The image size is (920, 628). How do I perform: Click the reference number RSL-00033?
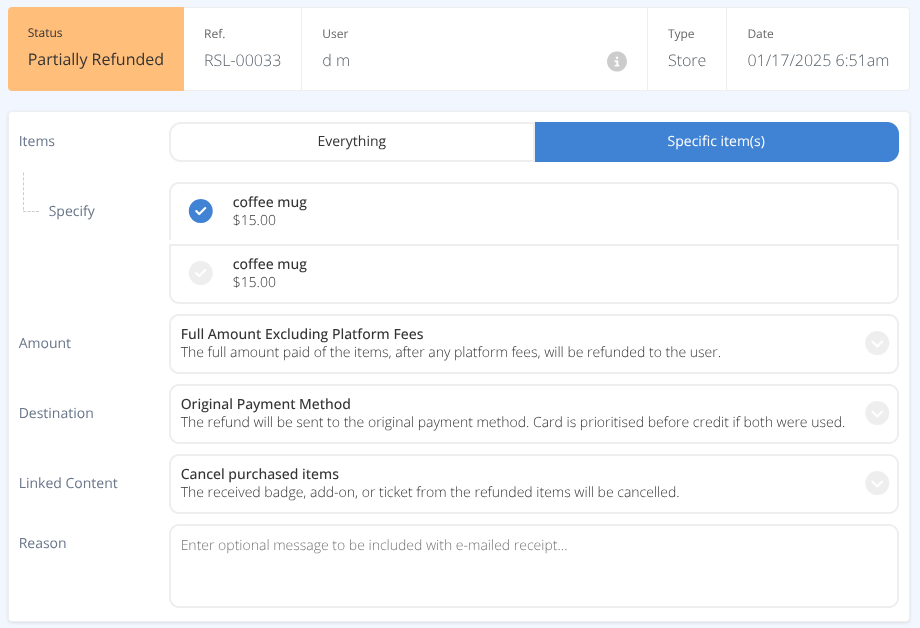(242, 61)
